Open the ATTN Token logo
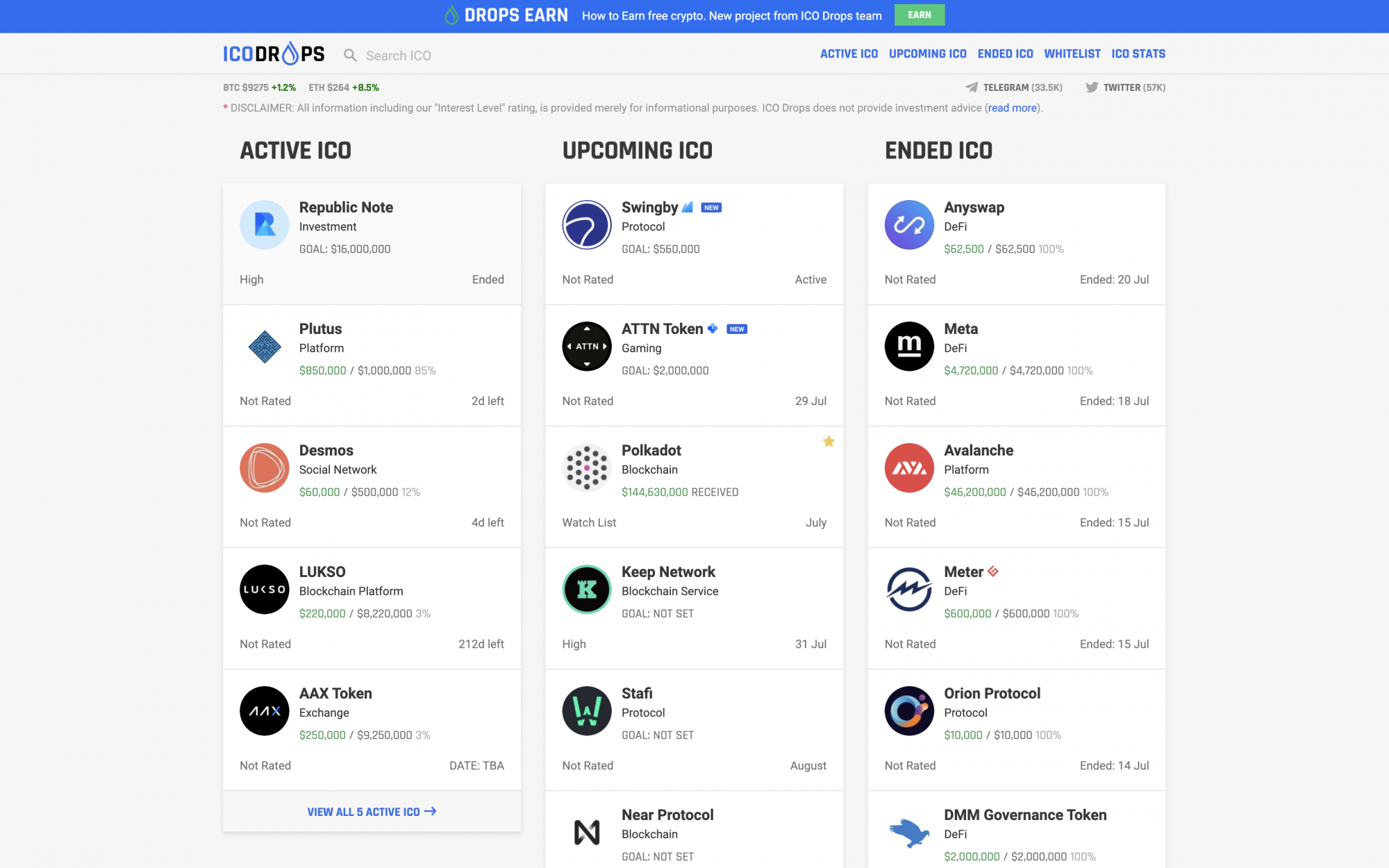 pyautogui.click(x=587, y=347)
